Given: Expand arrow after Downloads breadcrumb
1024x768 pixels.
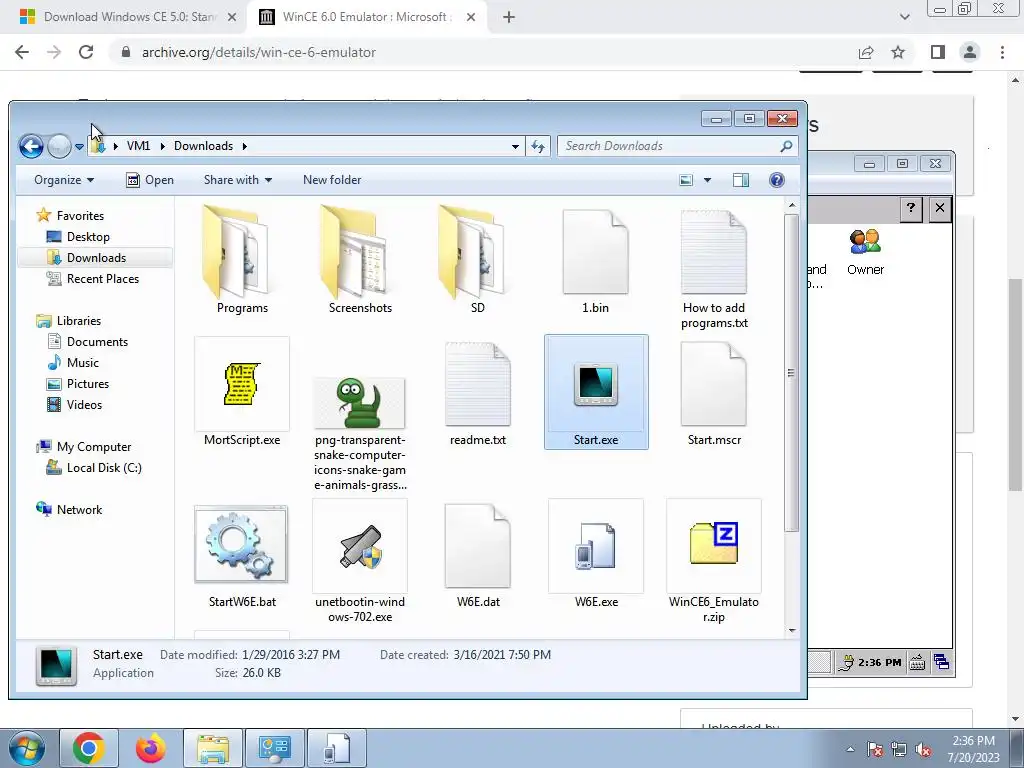Looking at the screenshot, I should pyautogui.click(x=245, y=146).
